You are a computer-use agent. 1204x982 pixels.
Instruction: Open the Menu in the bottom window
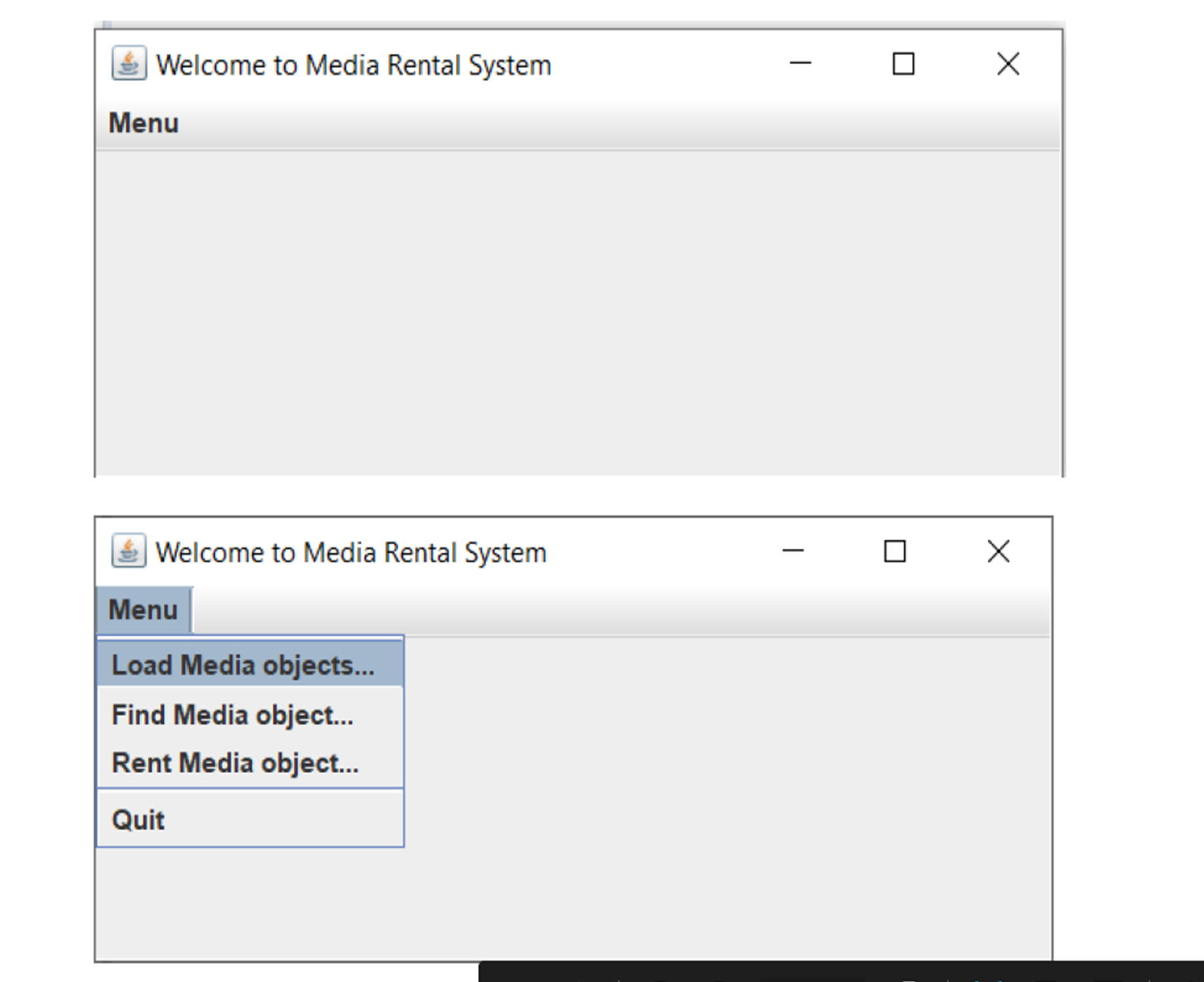click(143, 610)
